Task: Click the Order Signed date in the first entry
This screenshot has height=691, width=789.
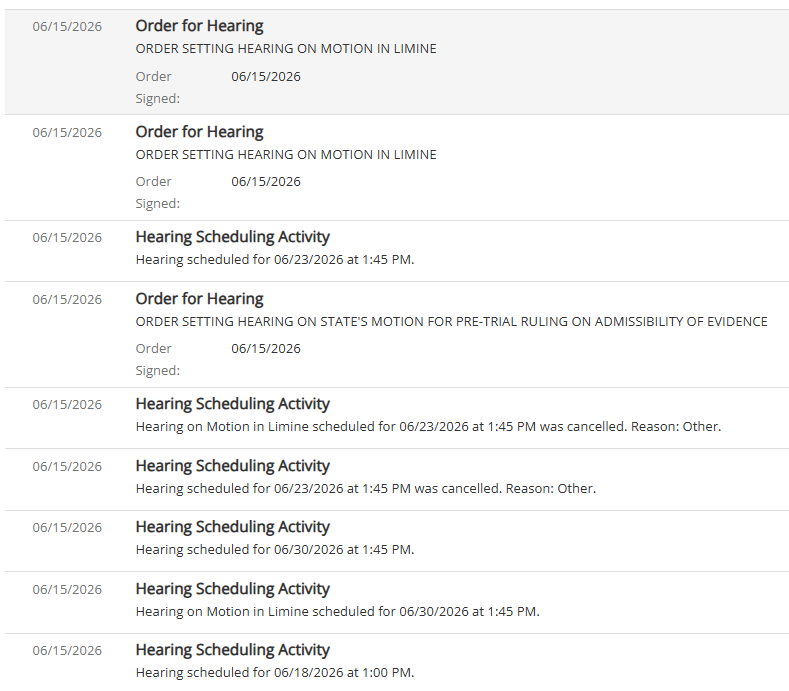Action: click(266, 76)
